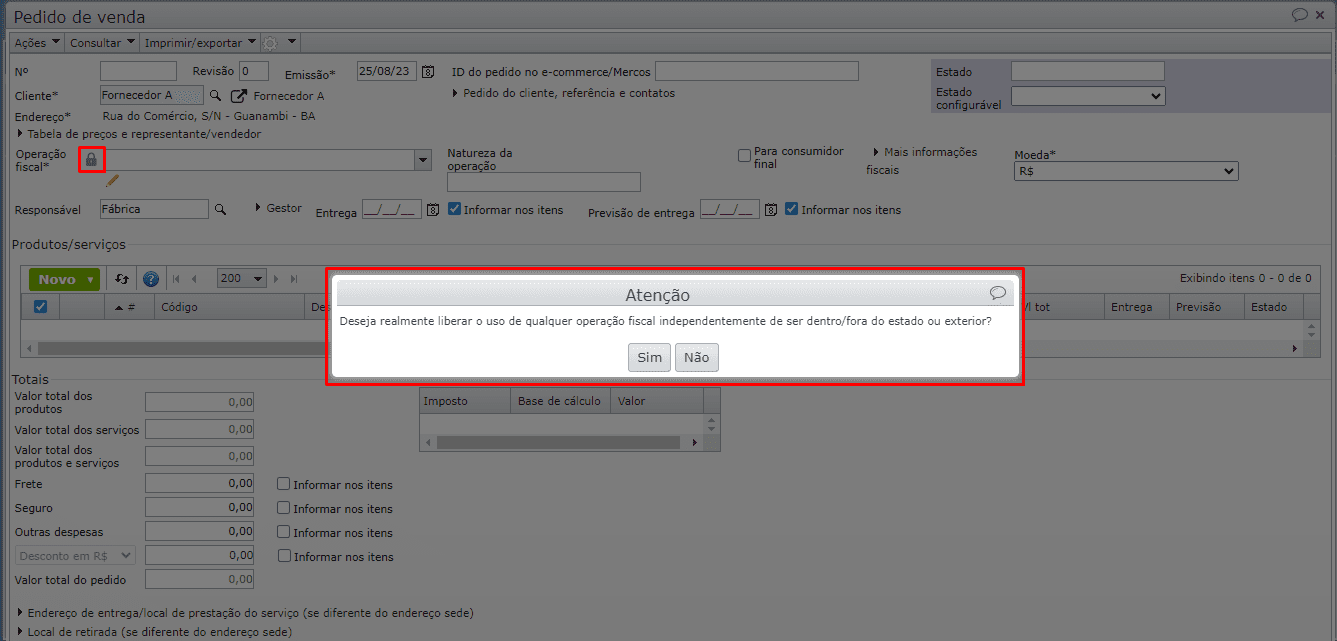Expand Local de retirada section
1337x641 pixels.
[154, 632]
